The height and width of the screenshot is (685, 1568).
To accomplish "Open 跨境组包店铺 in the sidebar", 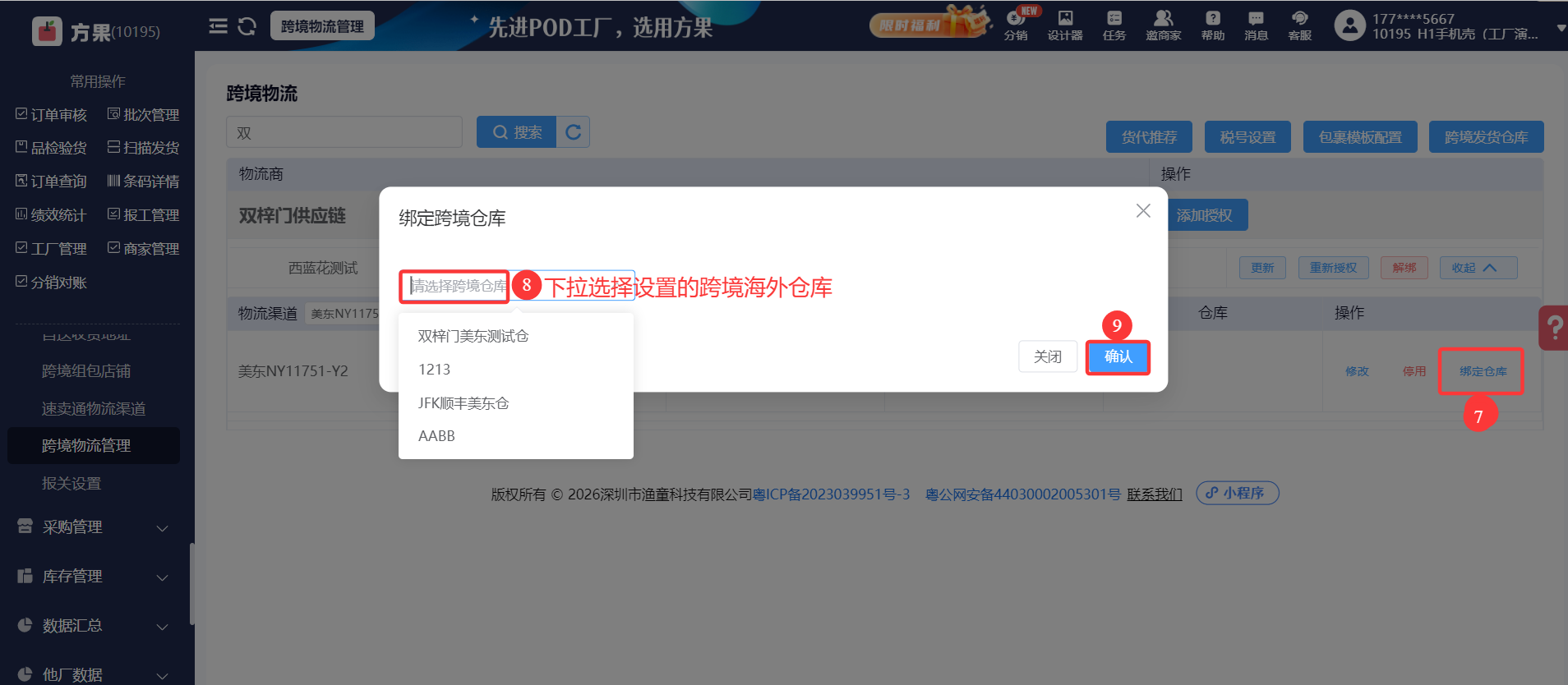I will coord(86,370).
